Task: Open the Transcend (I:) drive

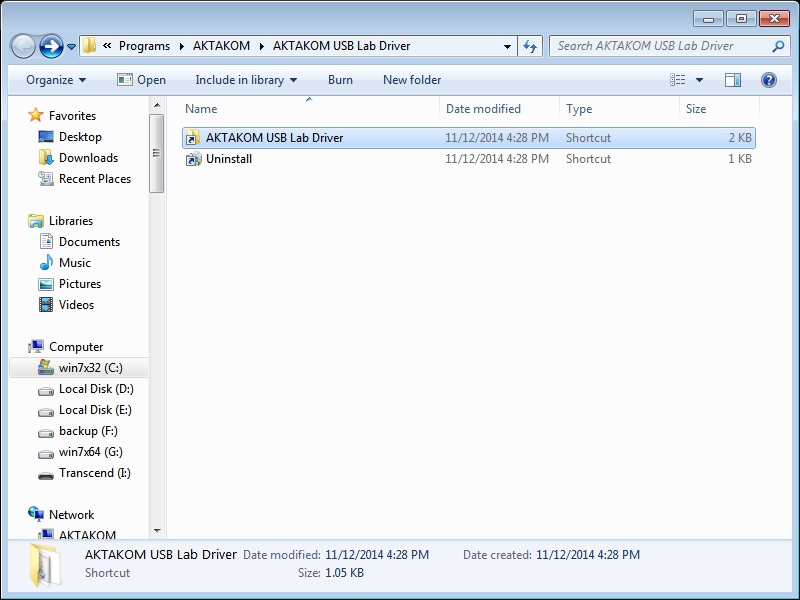Action: (x=94, y=473)
